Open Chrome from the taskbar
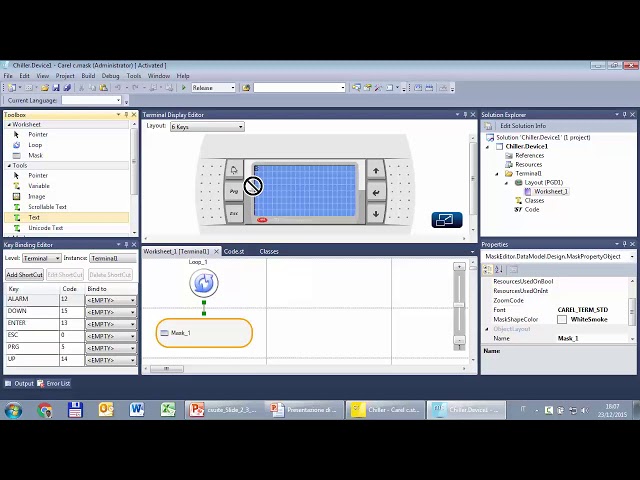 tap(45, 410)
